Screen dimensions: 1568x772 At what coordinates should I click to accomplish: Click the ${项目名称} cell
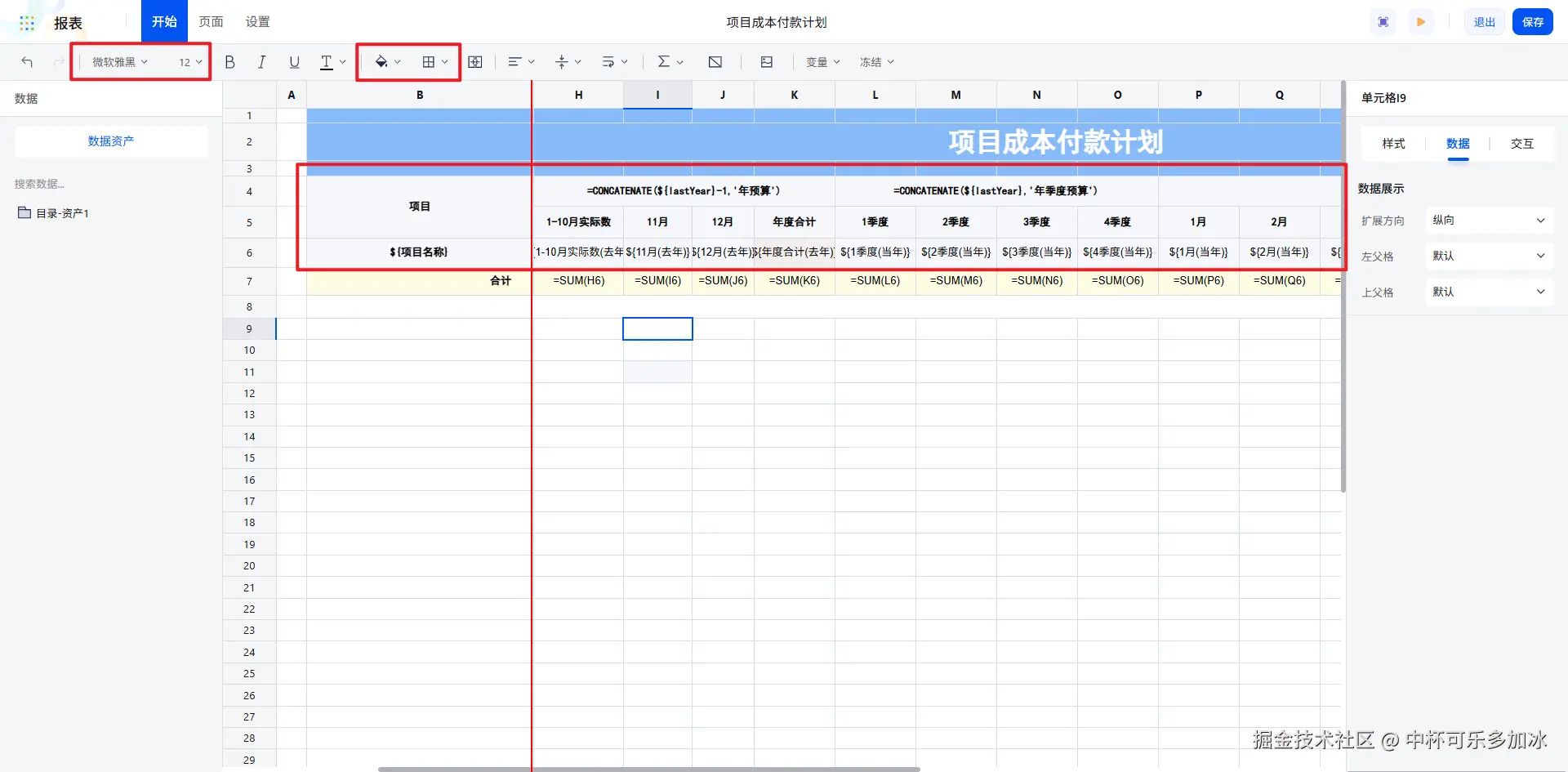tap(420, 252)
